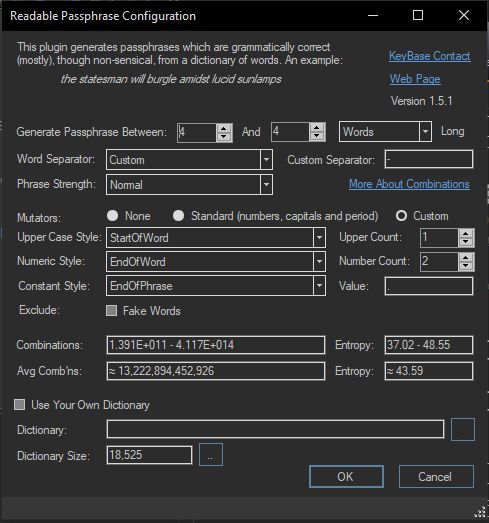Open the KeyBase Contact link
The width and height of the screenshot is (489, 523).
(430, 56)
